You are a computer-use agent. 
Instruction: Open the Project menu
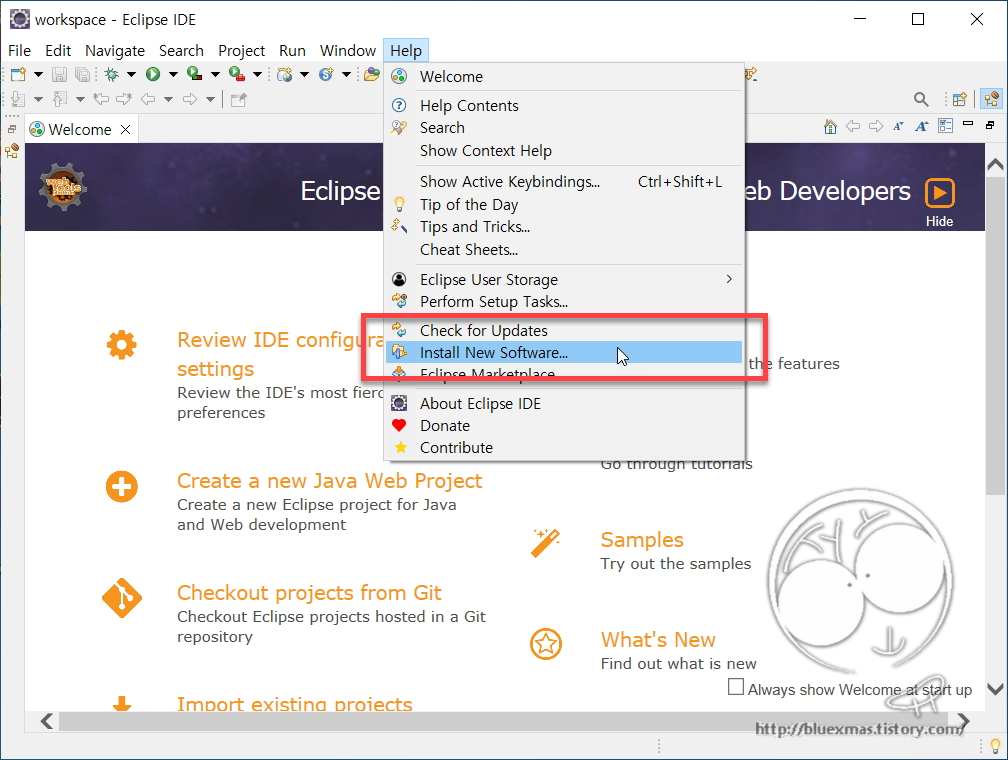pos(241,51)
